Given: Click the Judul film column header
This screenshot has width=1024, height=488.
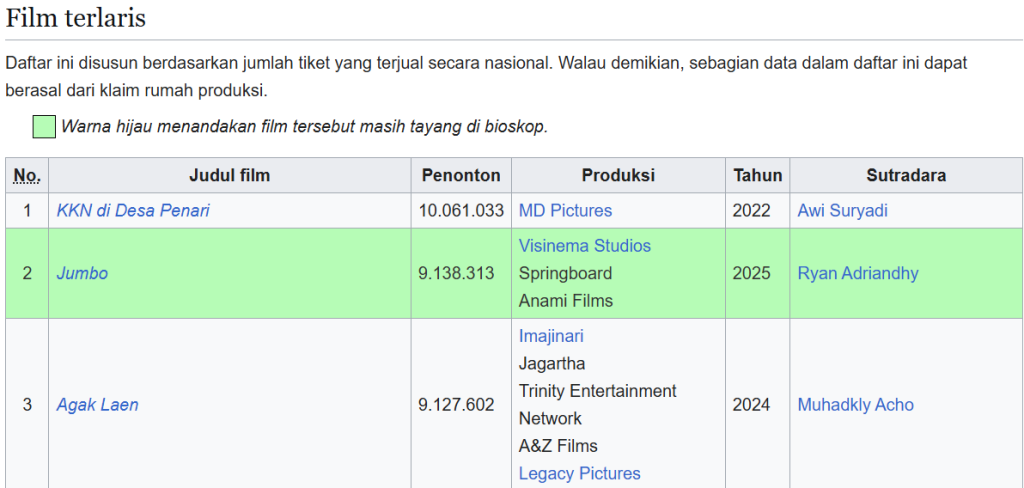Looking at the screenshot, I should click(x=230, y=175).
